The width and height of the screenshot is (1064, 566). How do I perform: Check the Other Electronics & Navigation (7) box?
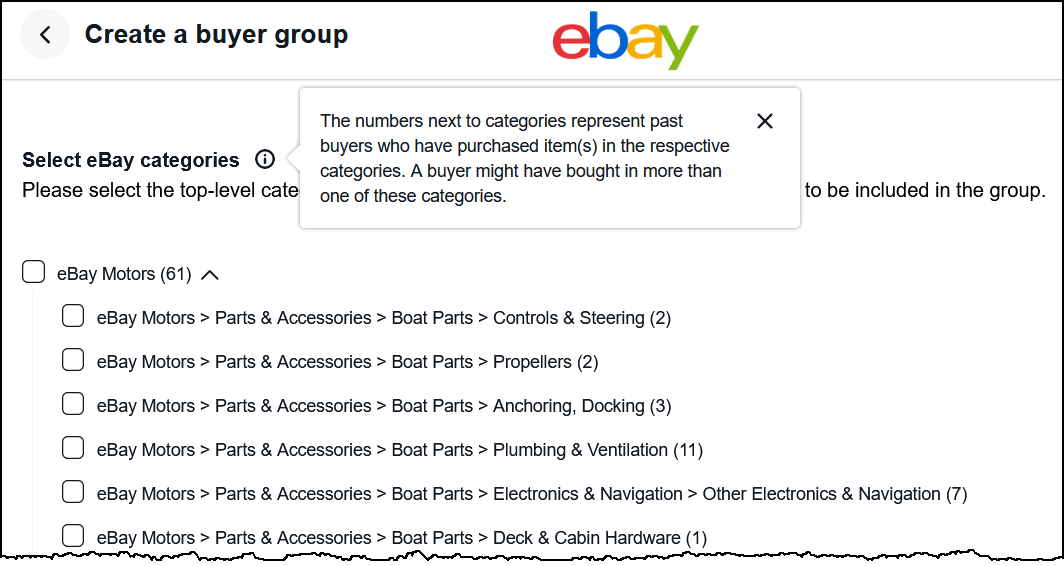73,492
